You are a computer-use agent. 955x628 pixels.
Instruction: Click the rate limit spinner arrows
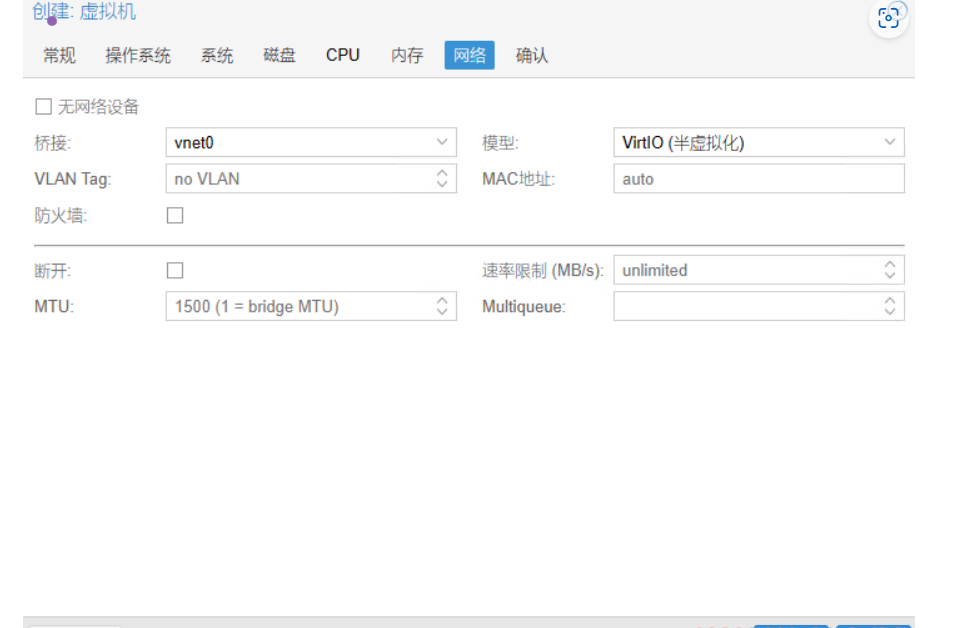click(890, 270)
